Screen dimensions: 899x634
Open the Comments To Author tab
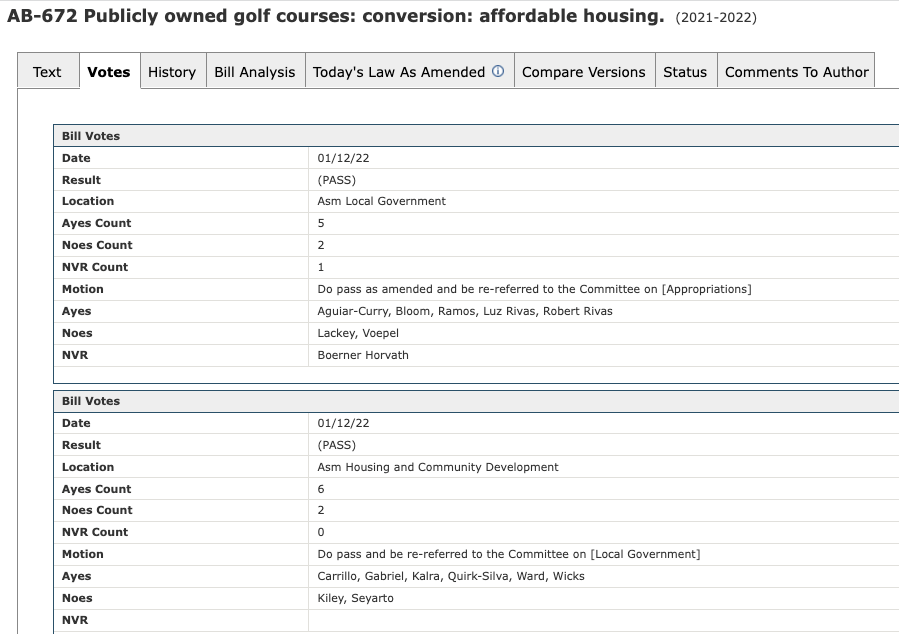click(x=796, y=72)
